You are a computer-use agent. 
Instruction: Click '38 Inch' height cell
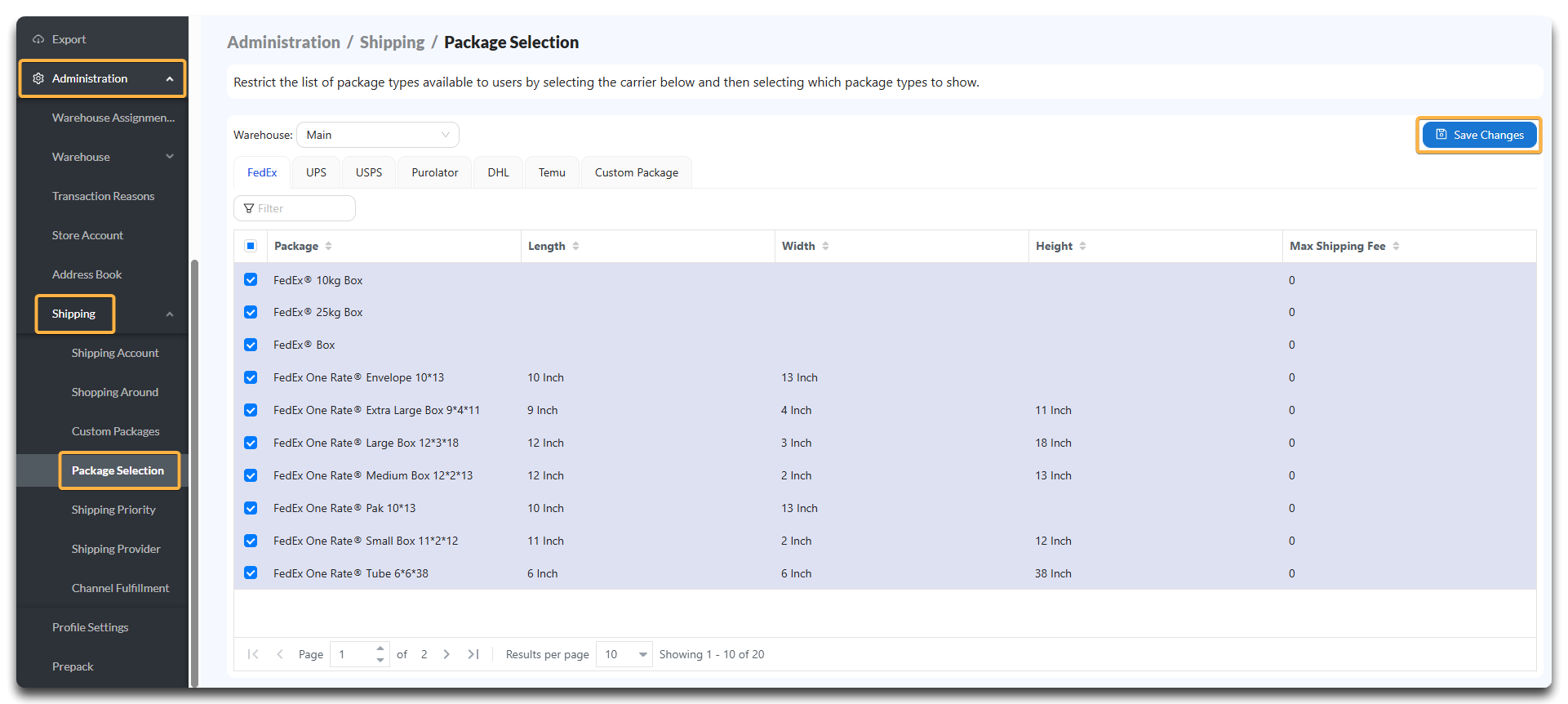(1053, 573)
